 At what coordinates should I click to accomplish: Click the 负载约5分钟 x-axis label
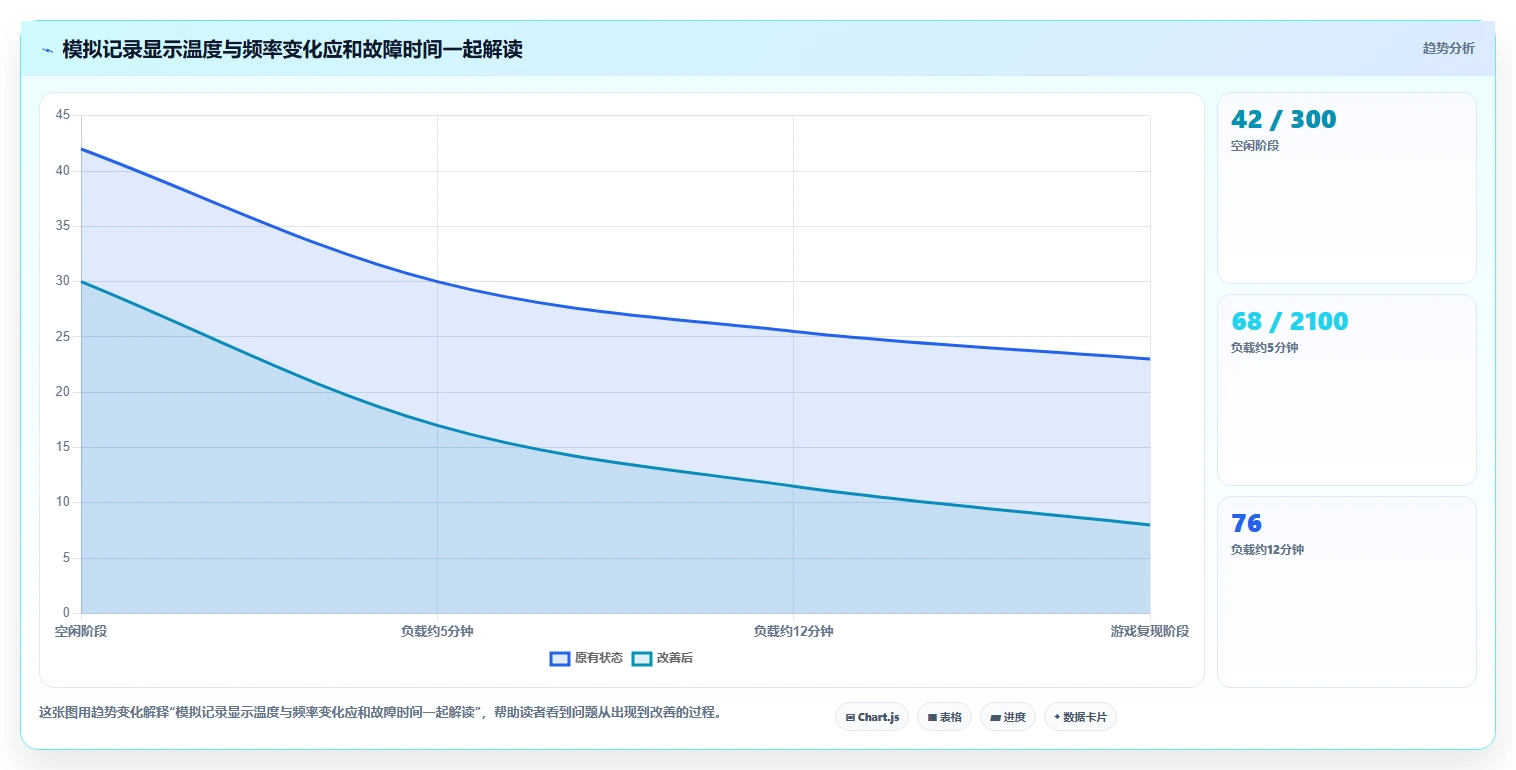437,631
